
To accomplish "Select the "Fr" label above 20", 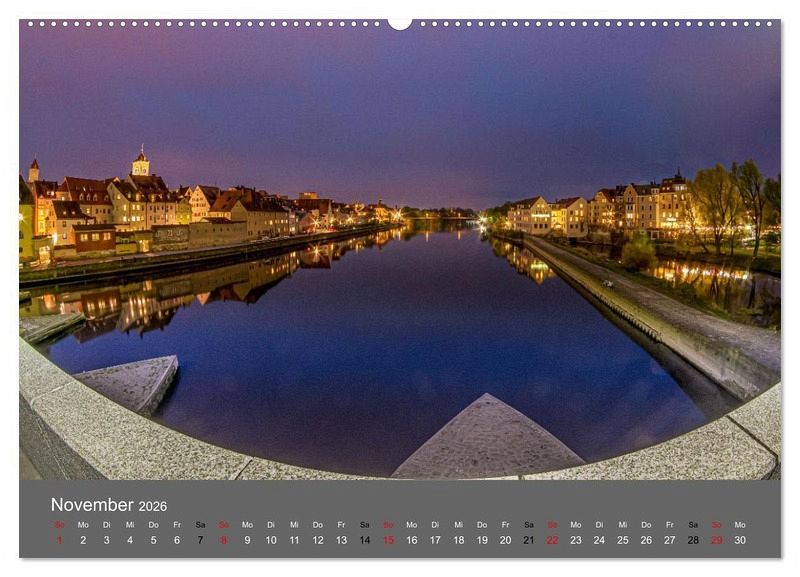I will coord(506,524).
